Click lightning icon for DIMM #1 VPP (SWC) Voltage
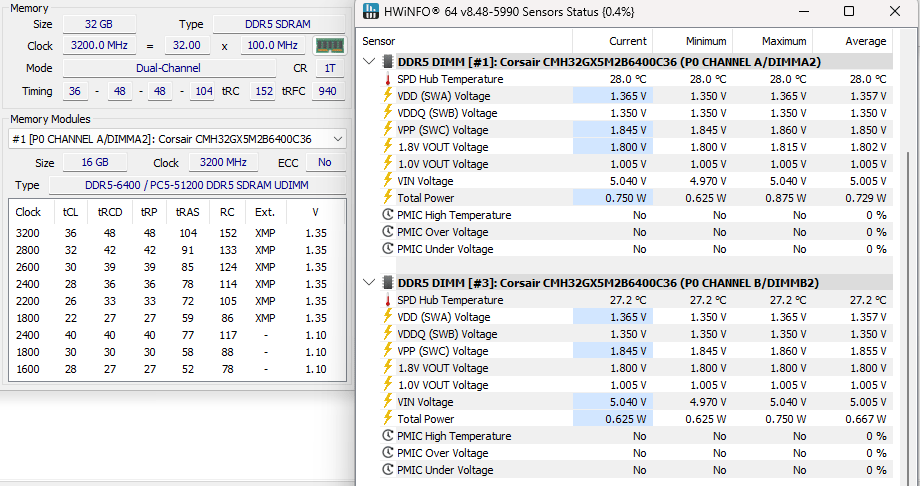This screenshot has height=486, width=920. [x=388, y=130]
